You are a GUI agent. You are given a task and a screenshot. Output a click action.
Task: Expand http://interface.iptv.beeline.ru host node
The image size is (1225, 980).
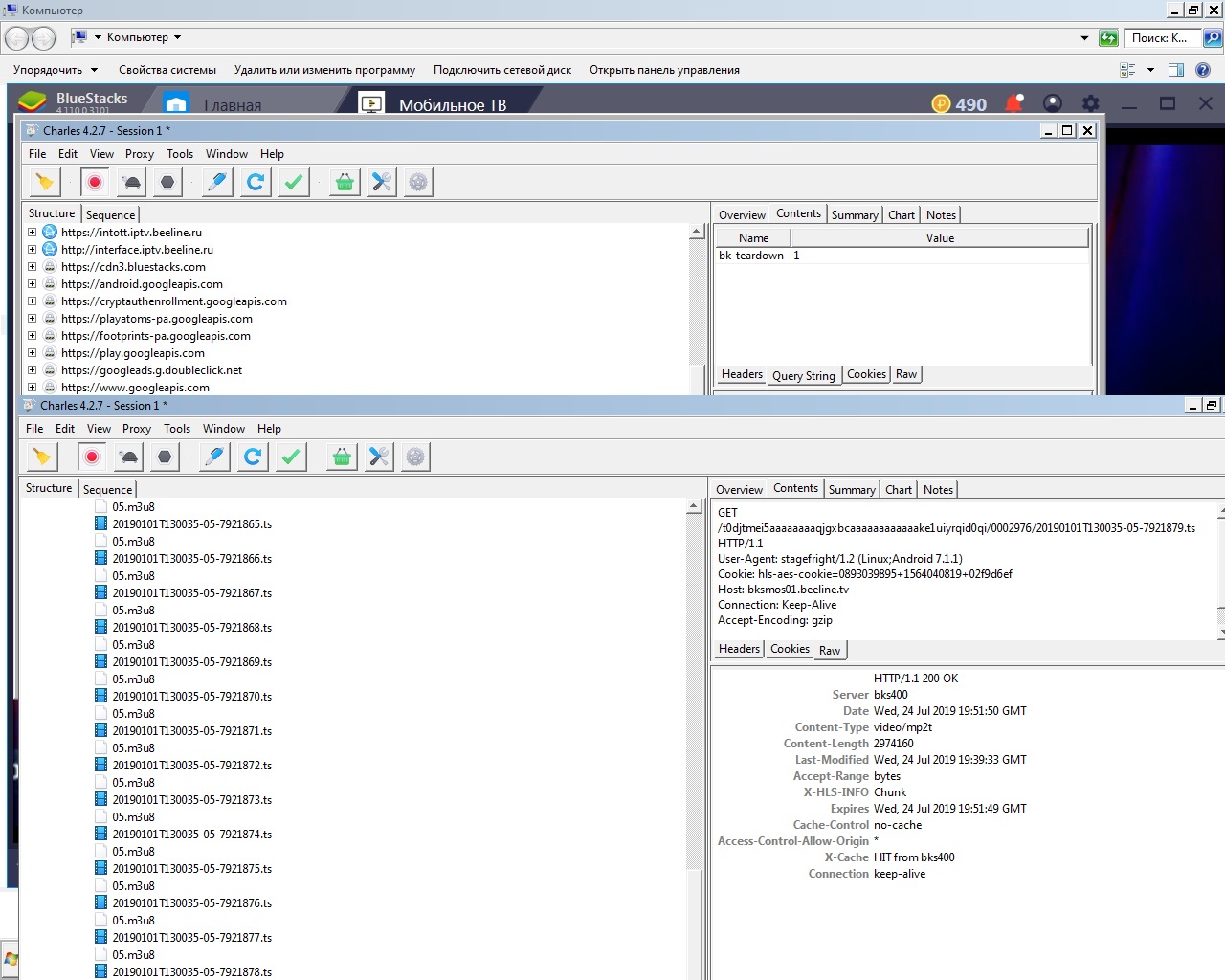(32, 250)
